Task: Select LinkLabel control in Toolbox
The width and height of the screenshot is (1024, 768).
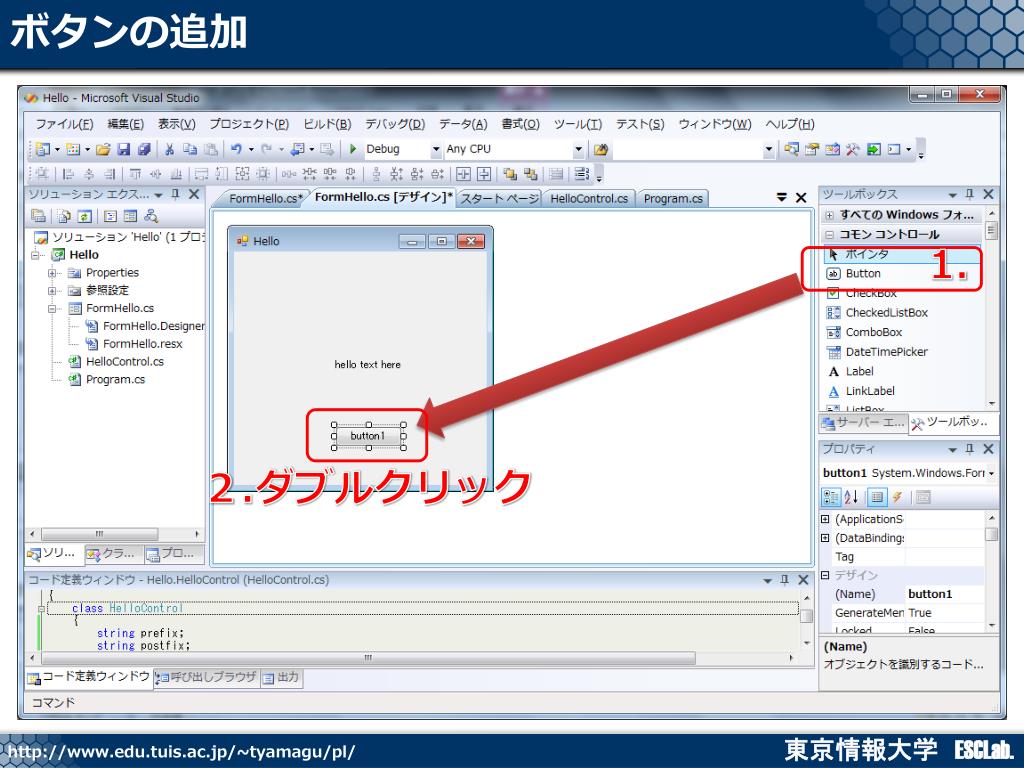Action: [x=870, y=391]
